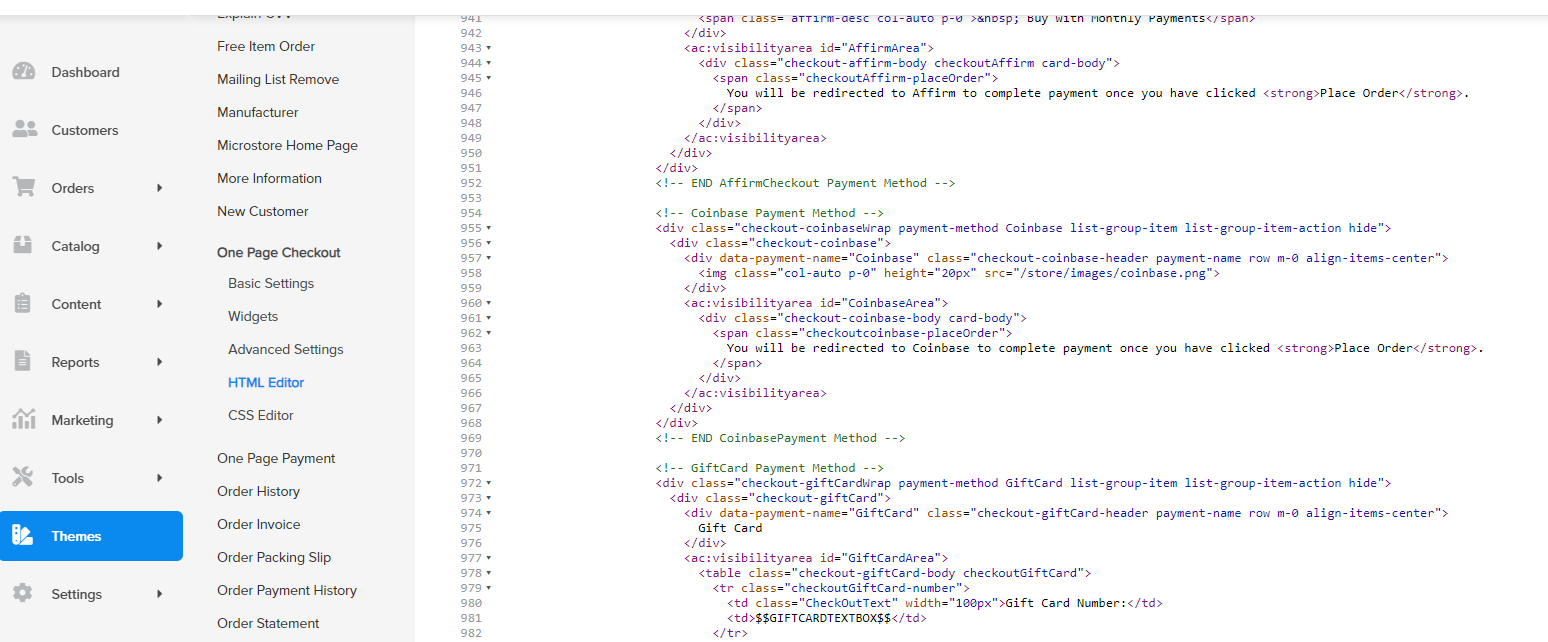Open Basic Settings under One Page Checkout
This screenshot has height=642, width=1548.
[271, 283]
